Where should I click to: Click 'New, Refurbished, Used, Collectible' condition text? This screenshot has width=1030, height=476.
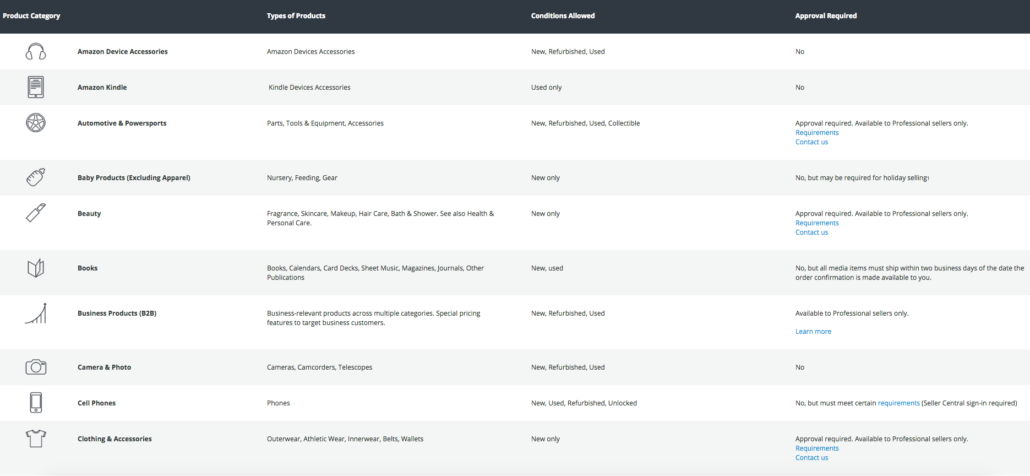585,123
